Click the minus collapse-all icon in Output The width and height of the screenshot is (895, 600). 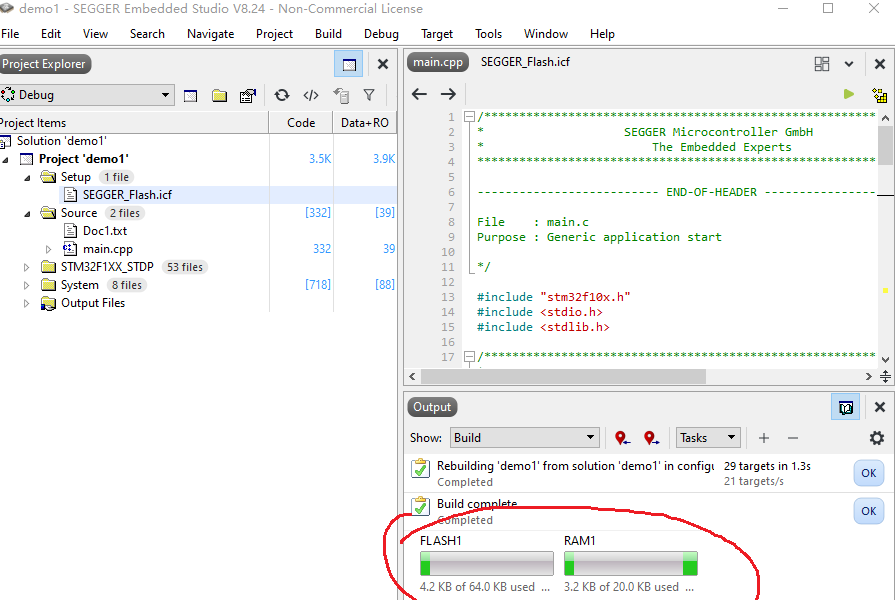tap(793, 438)
